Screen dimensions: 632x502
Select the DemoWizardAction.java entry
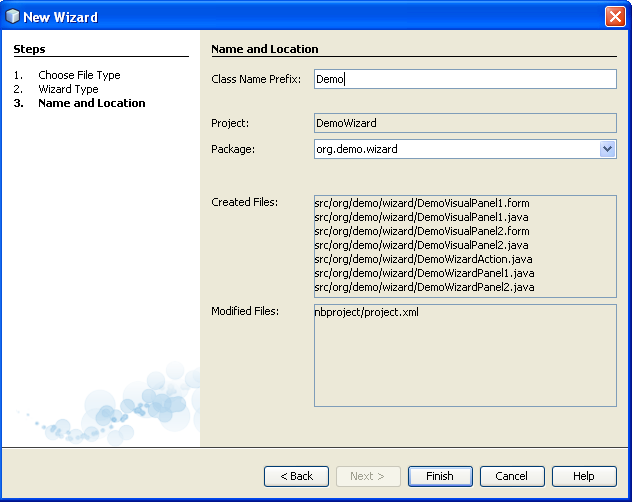pyautogui.click(x=424, y=259)
